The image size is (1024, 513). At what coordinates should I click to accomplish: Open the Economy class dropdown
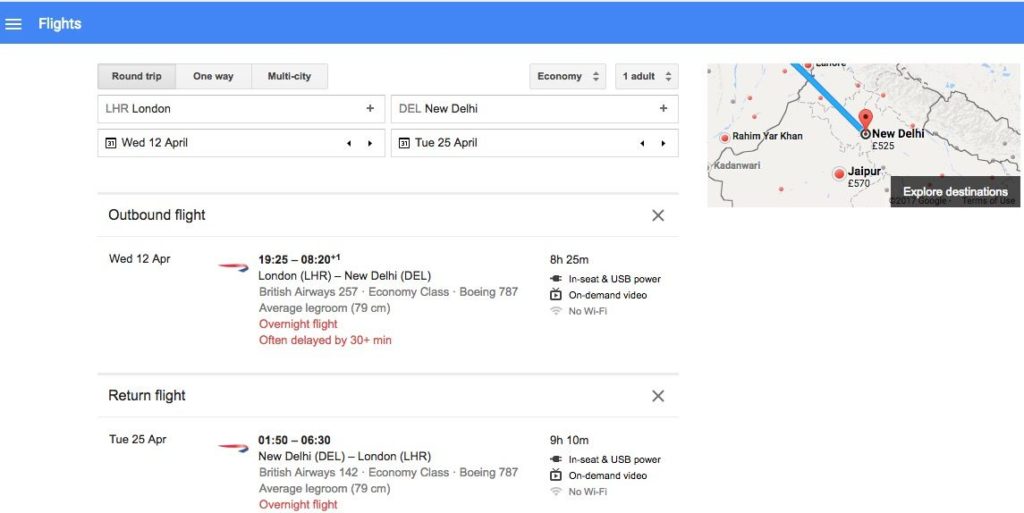(x=568, y=76)
